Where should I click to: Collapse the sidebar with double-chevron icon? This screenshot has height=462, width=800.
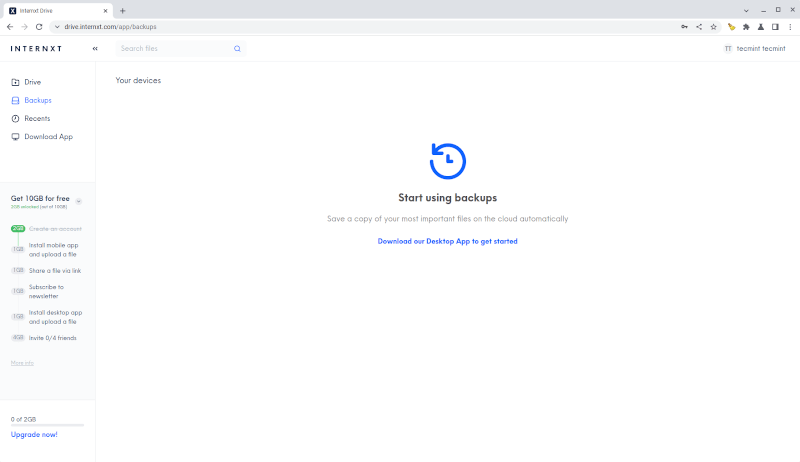click(95, 48)
